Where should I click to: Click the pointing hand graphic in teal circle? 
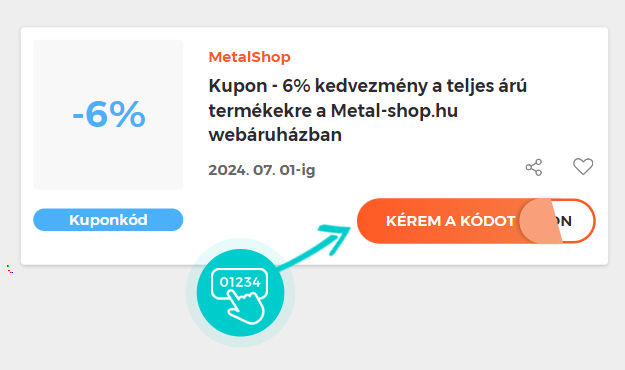point(246,306)
